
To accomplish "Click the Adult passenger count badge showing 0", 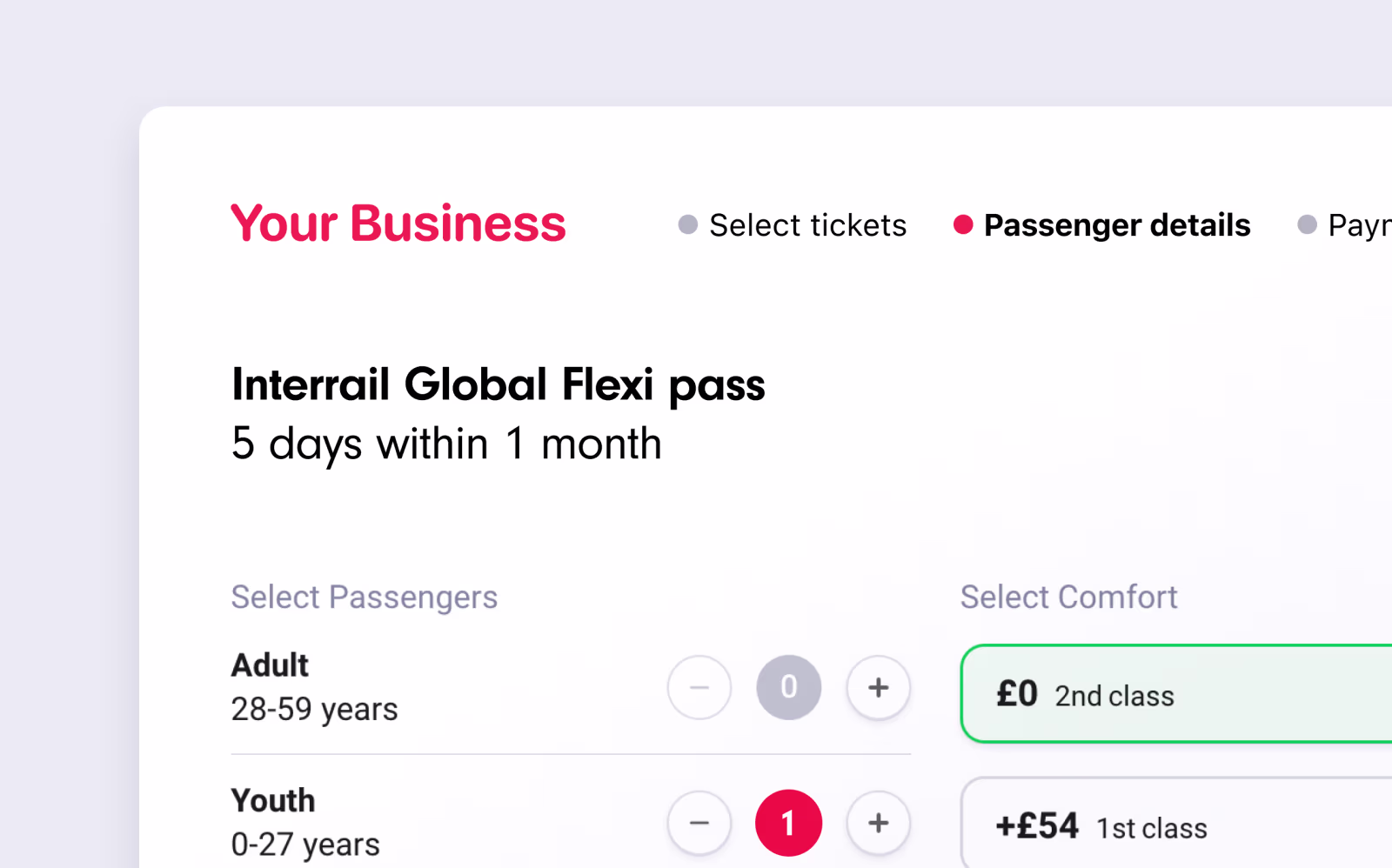I will coord(788,687).
